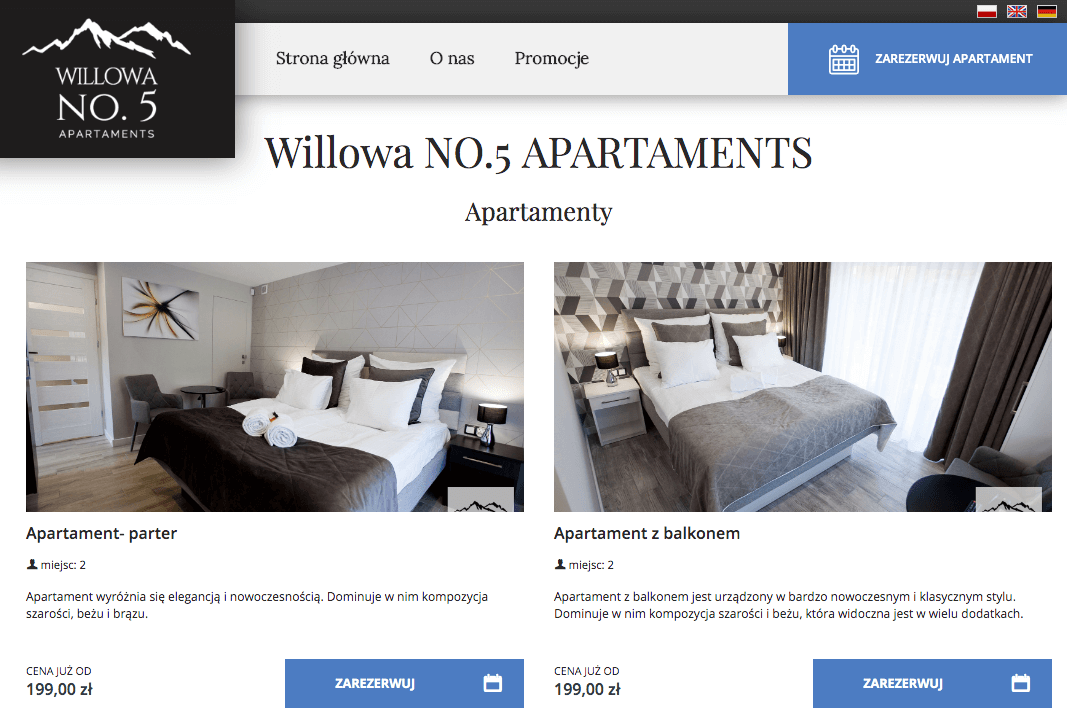The width and height of the screenshot is (1067, 727).
Task: Click the person icon beside parter miejsc: 2
Action: tap(31, 564)
